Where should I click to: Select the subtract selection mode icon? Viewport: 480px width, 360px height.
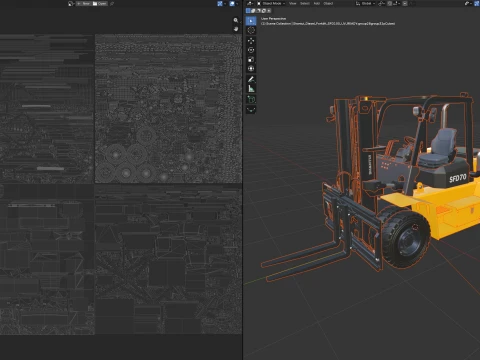pos(258,11)
